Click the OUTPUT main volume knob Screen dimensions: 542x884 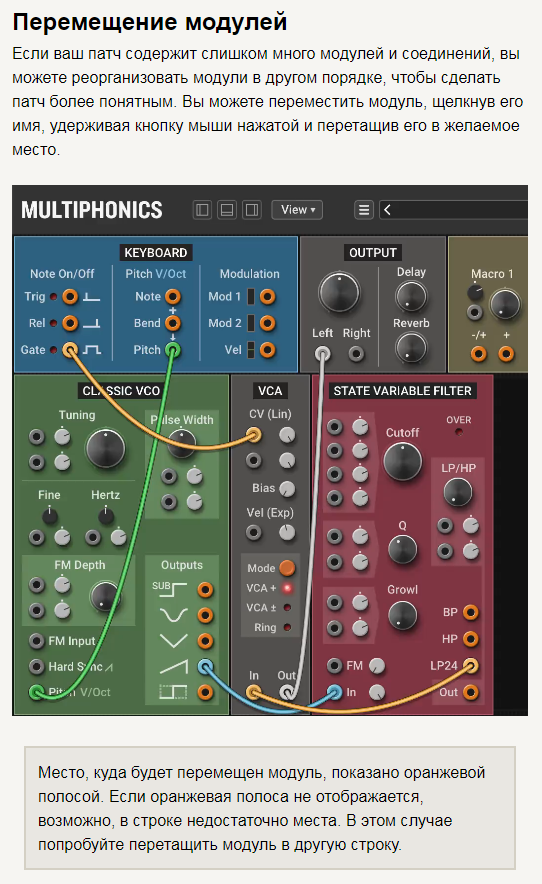coord(339,293)
